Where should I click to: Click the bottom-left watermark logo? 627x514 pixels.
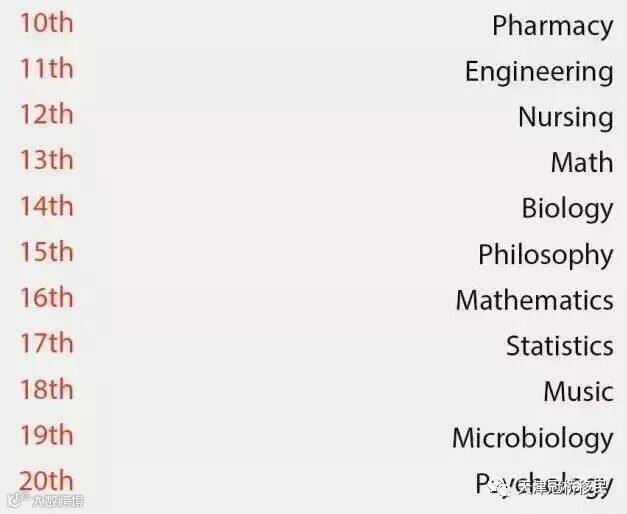pos(16,501)
